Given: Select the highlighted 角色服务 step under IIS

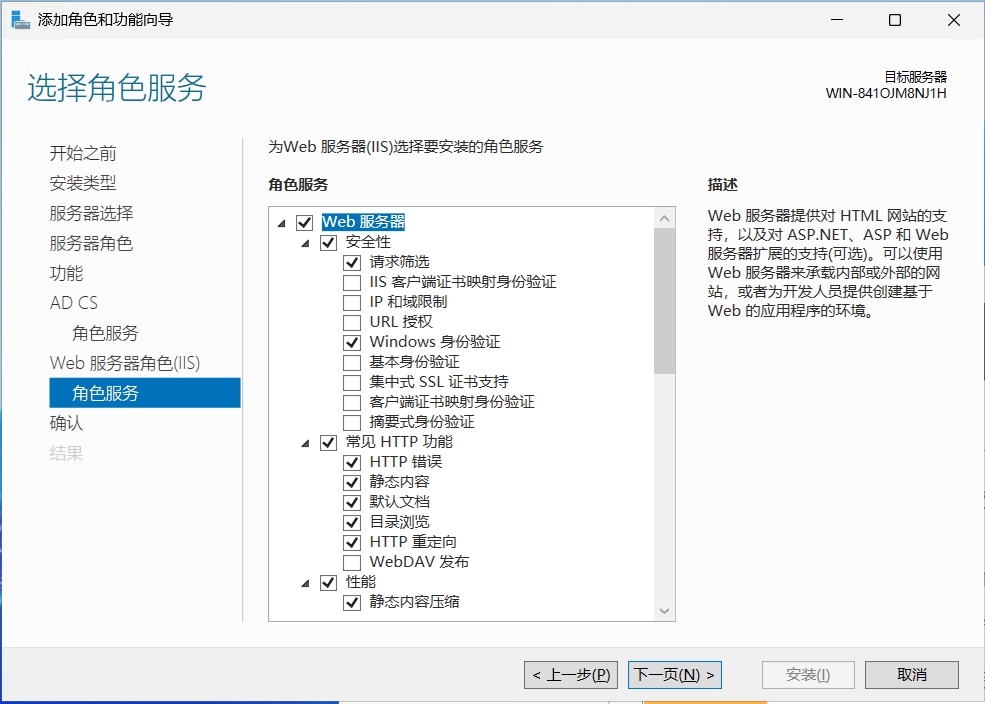Looking at the screenshot, I should pos(144,393).
